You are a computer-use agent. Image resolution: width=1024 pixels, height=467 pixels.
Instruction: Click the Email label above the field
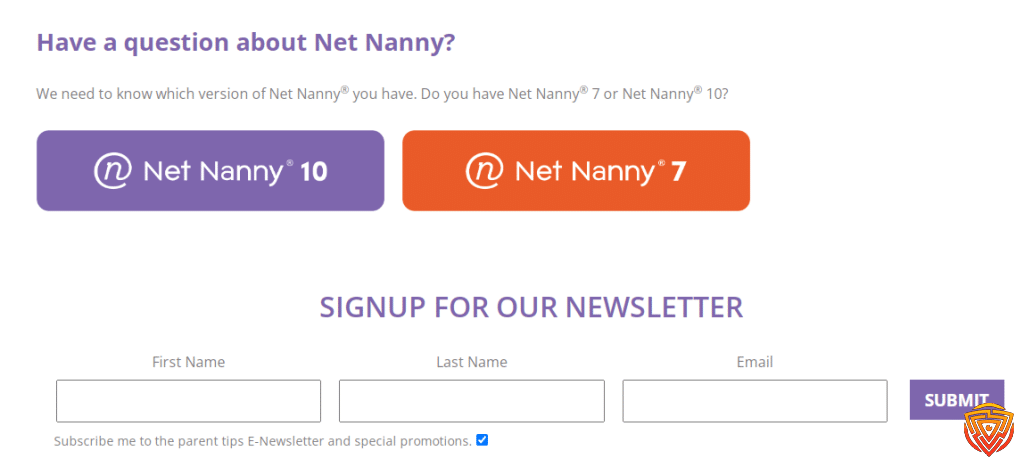(755, 362)
